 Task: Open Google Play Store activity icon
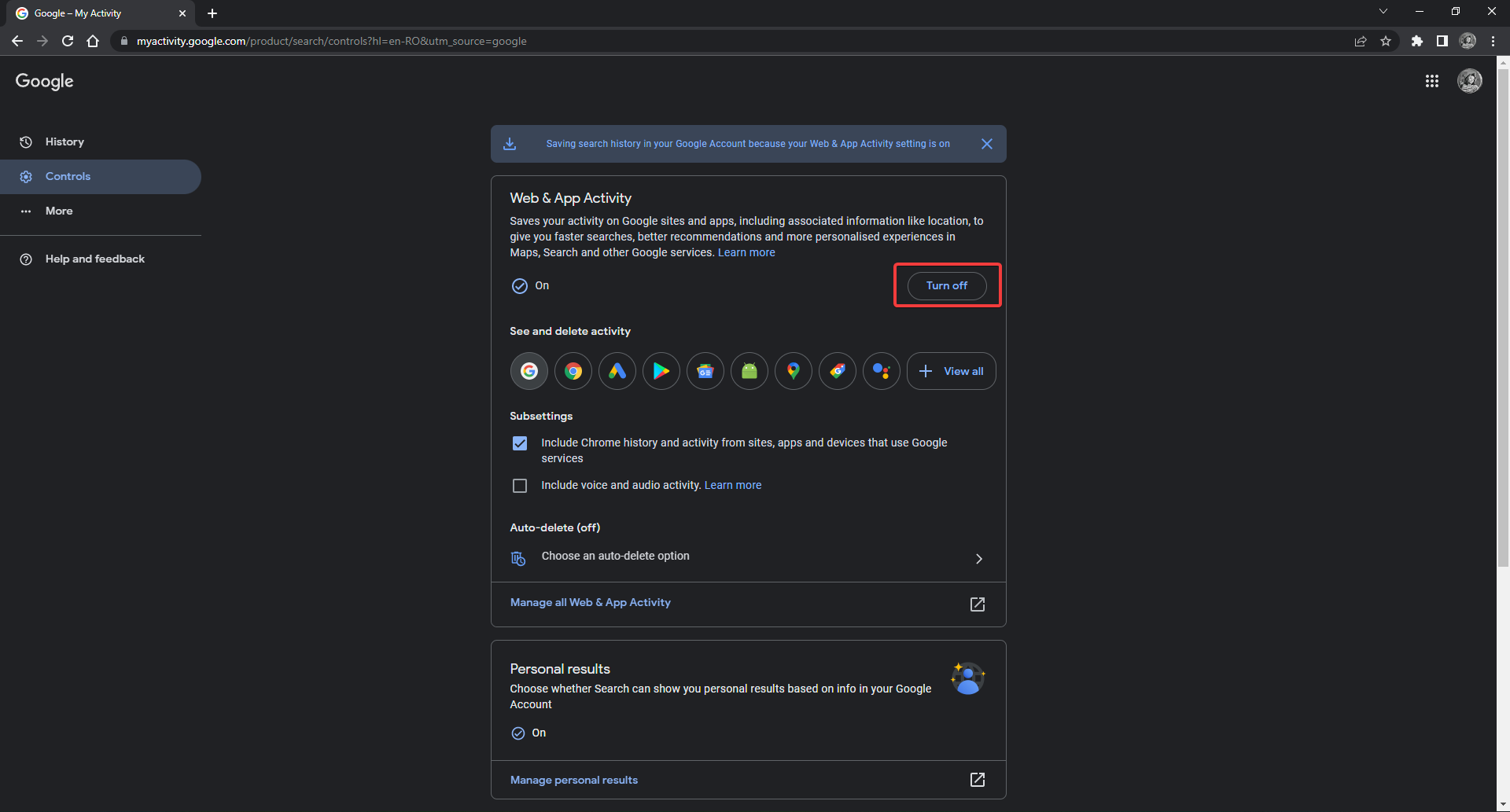click(x=661, y=371)
